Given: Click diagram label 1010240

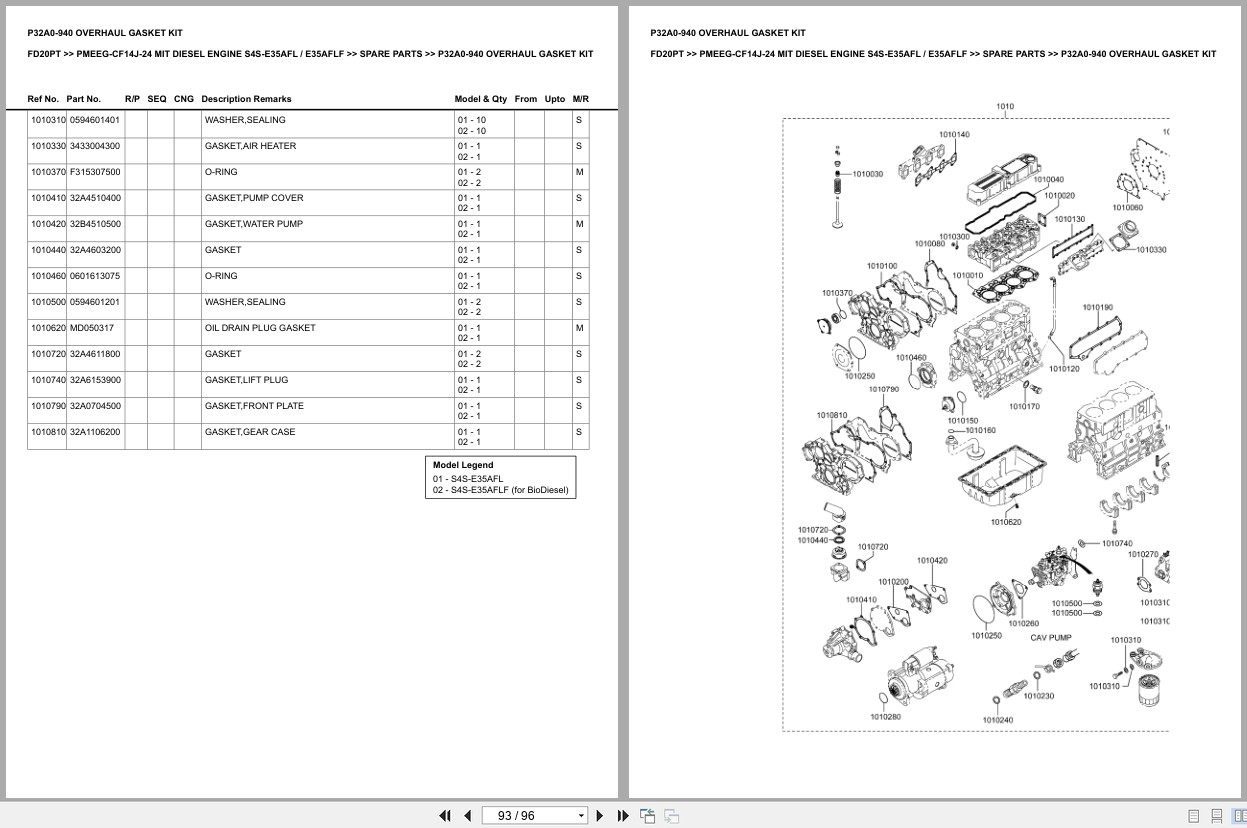Looking at the screenshot, I should coord(998,720).
